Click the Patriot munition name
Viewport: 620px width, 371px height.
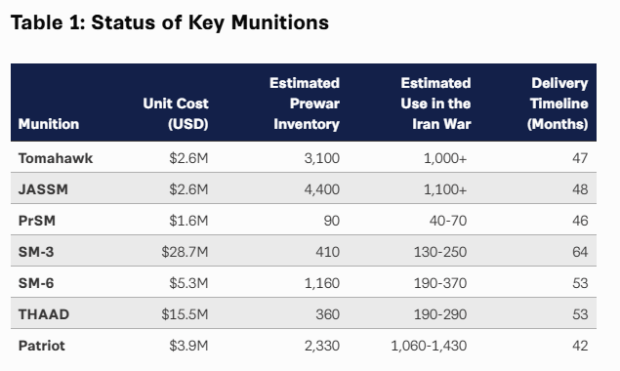click(x=42, y=346)
